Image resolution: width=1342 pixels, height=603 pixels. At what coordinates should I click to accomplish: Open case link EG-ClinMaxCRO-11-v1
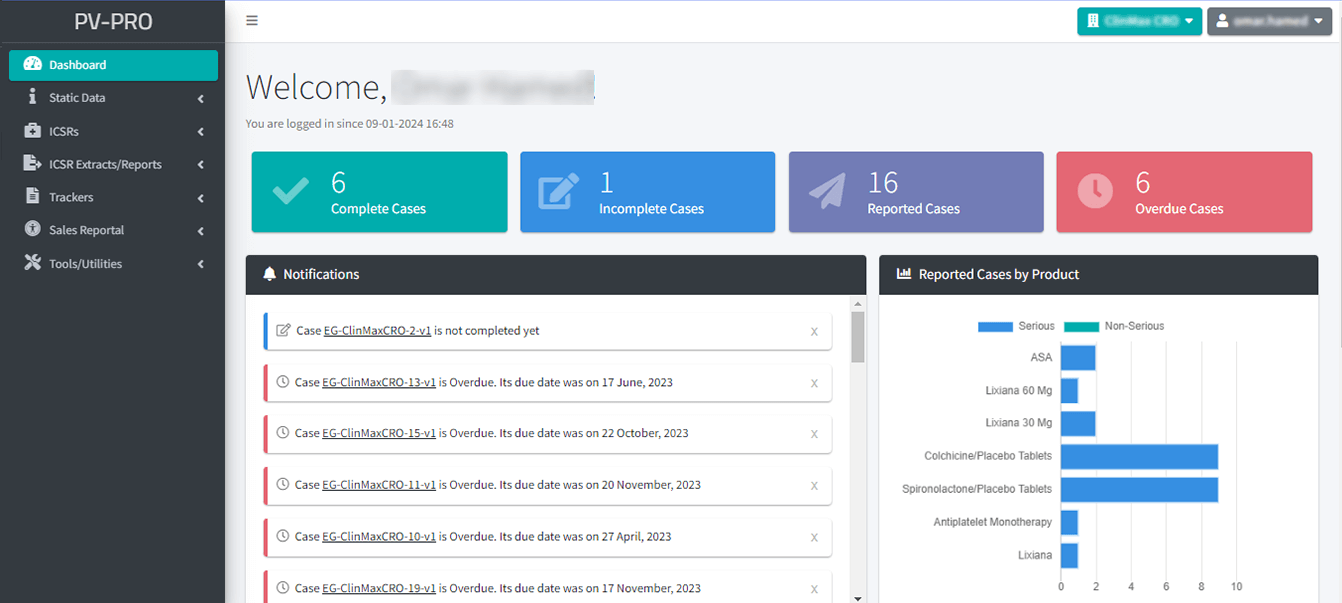(379, 485)
